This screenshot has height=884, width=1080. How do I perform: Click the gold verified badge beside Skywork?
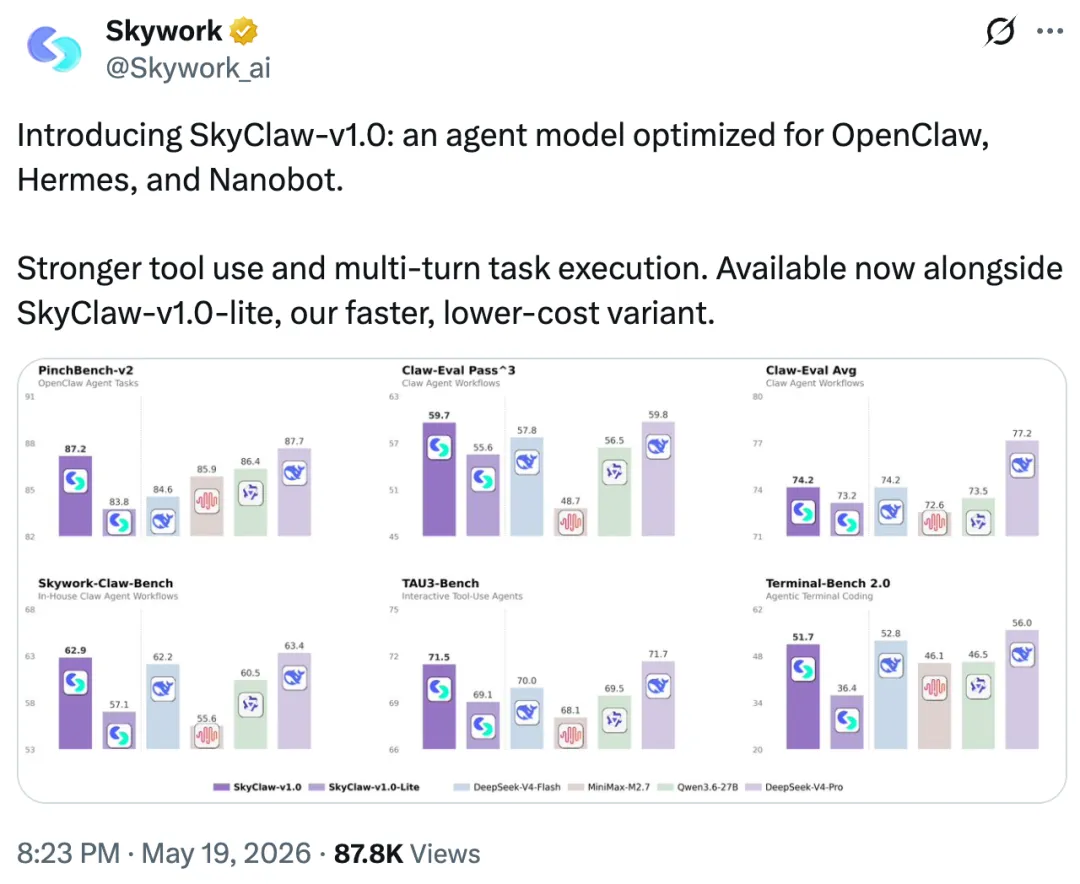(244, 31)
